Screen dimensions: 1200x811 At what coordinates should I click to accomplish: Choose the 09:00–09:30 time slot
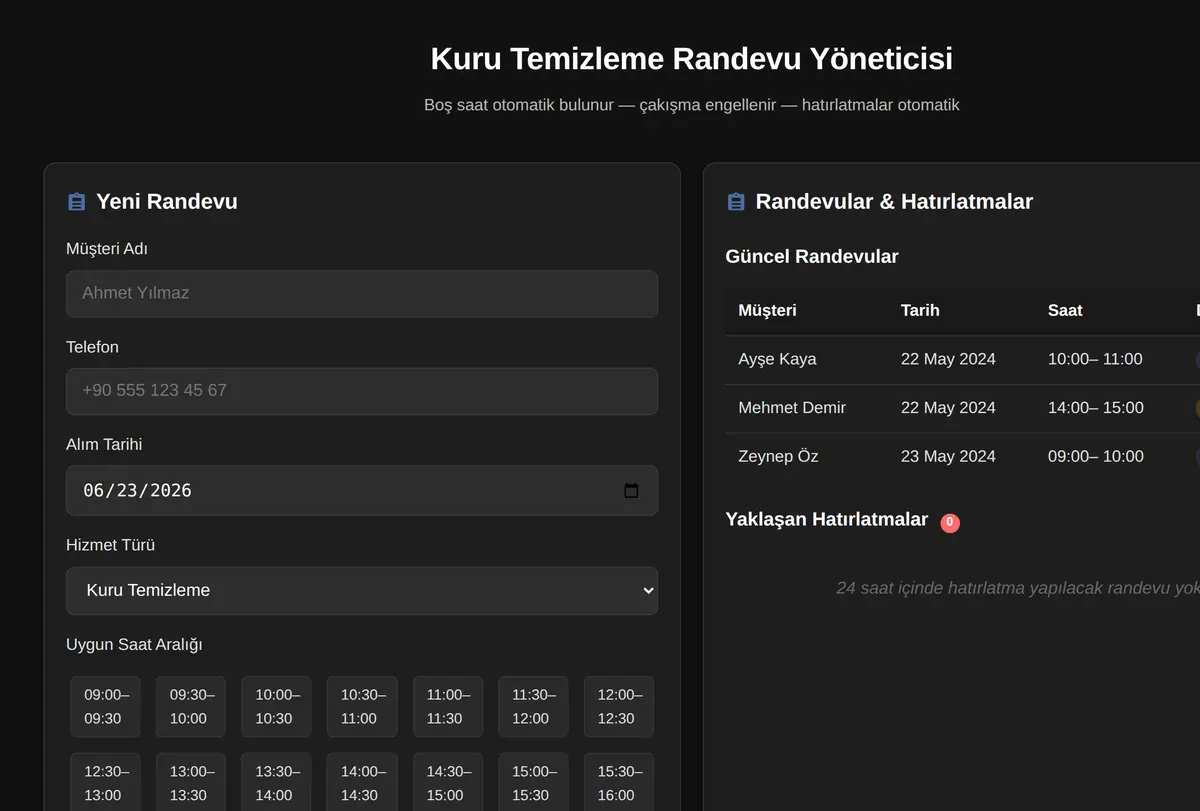pyautogui.click(x=105, y=707)
